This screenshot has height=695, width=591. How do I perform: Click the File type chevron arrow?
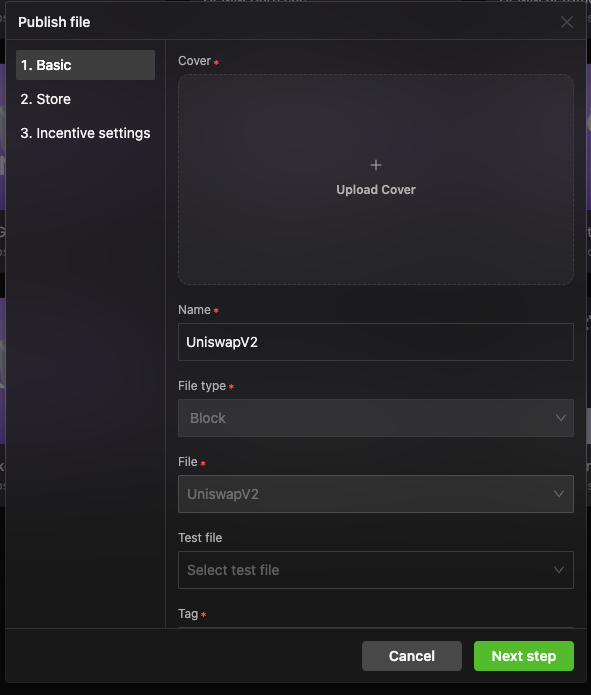point(560,418)
